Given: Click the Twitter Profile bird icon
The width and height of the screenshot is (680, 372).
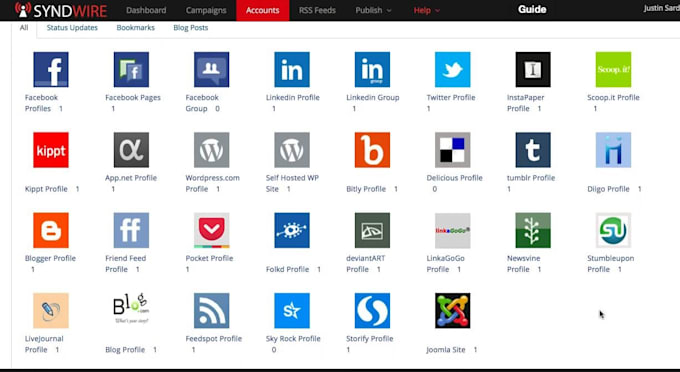Looking at the screenshot, I should (x=452, y=69).
